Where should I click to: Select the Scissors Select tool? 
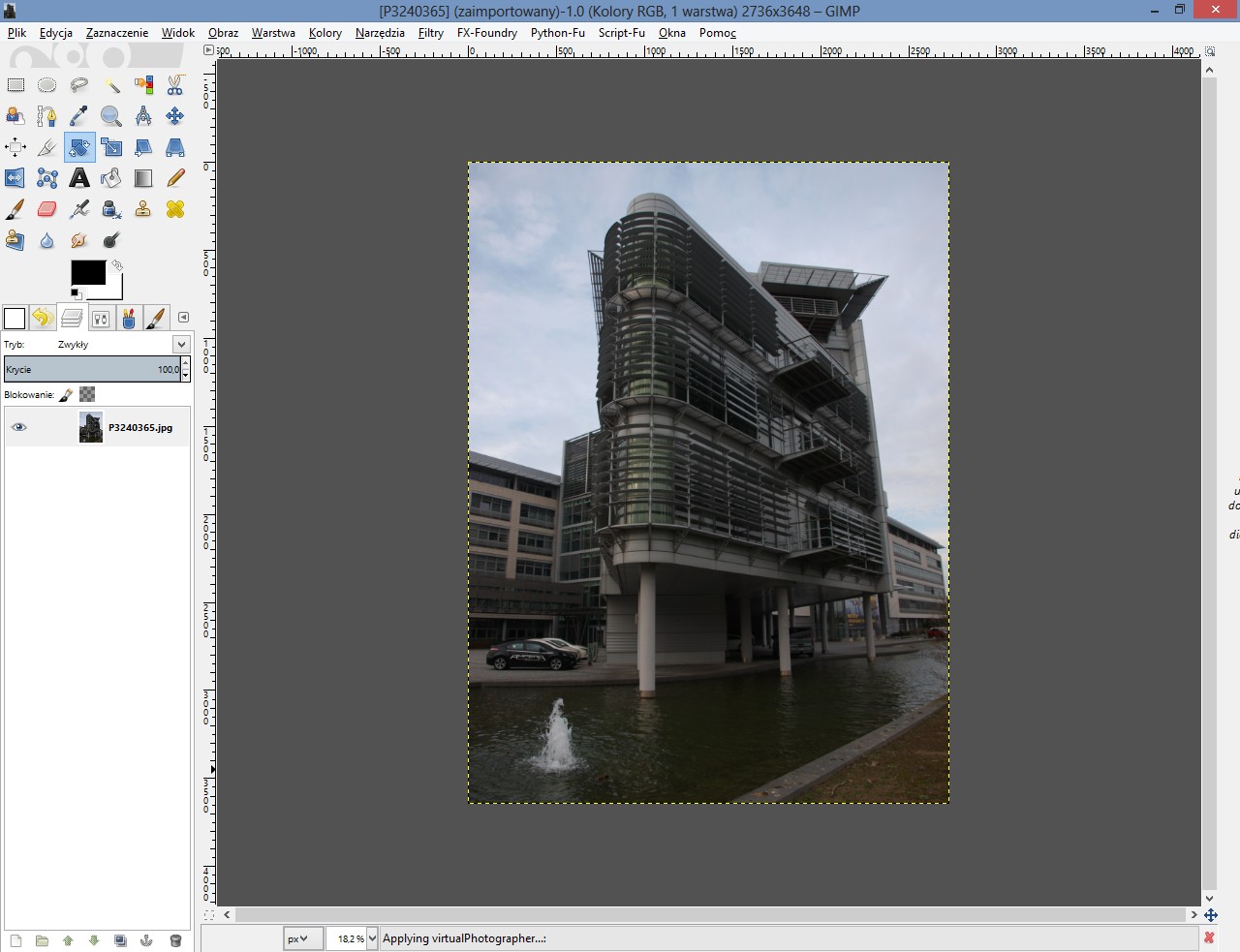click(x=174, y=85)
